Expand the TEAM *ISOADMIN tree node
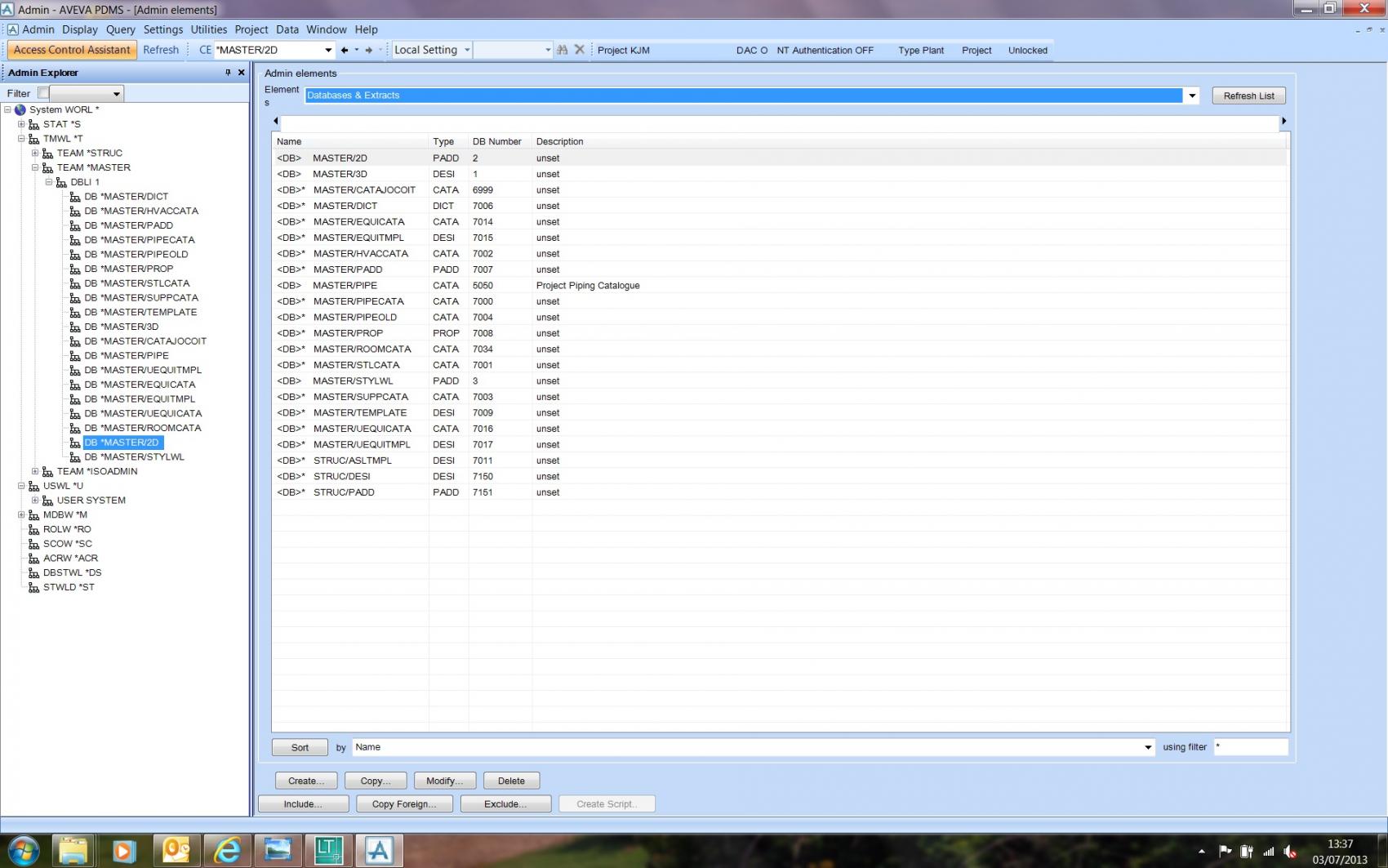The height and width of the screenshot is (868, 1388). 35,471
